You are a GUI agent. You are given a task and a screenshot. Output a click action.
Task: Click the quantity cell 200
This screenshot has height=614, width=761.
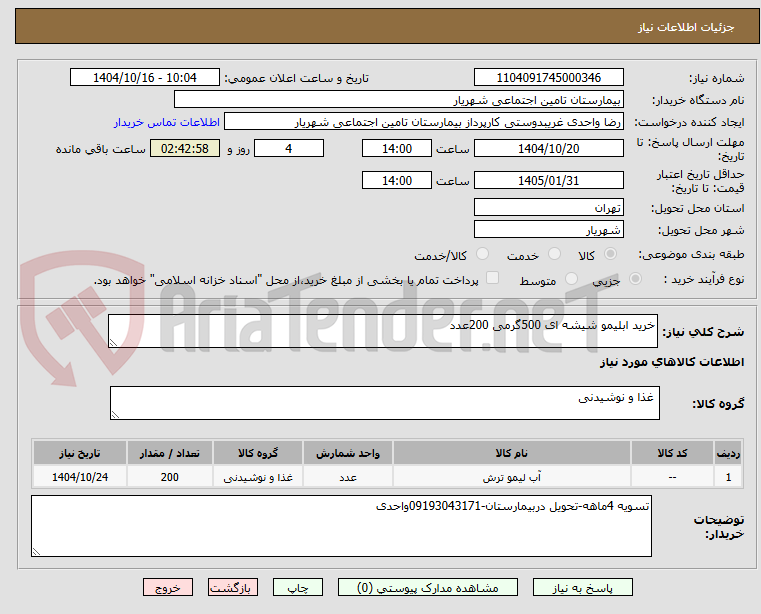point(169,478)
